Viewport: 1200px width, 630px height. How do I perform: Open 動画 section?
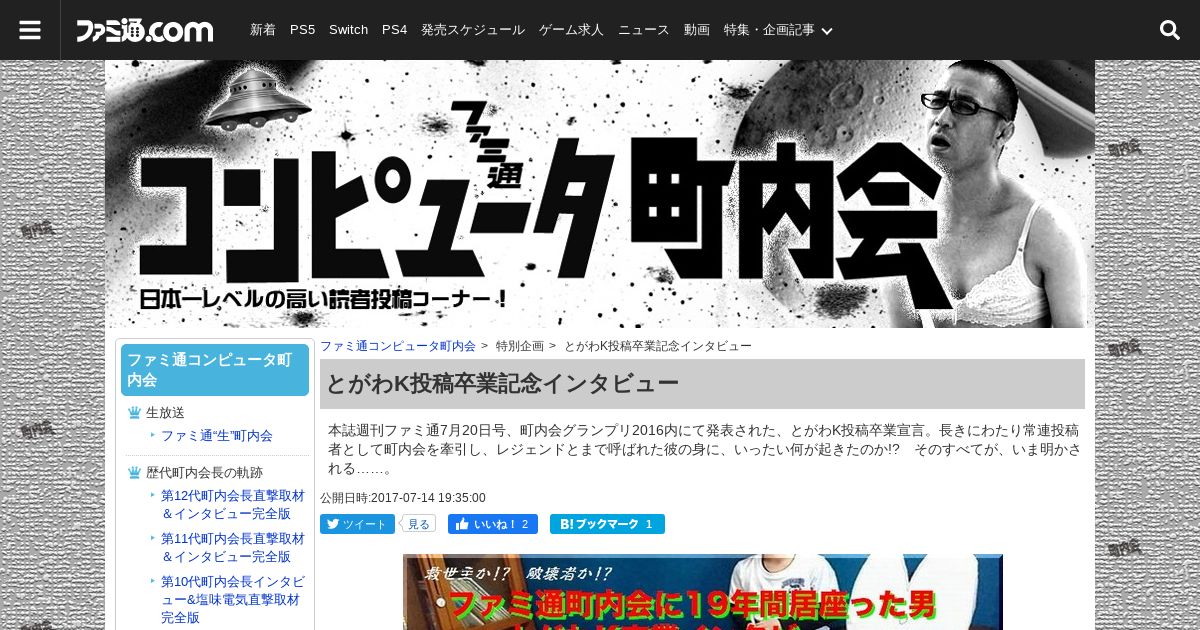coord(697,30)
